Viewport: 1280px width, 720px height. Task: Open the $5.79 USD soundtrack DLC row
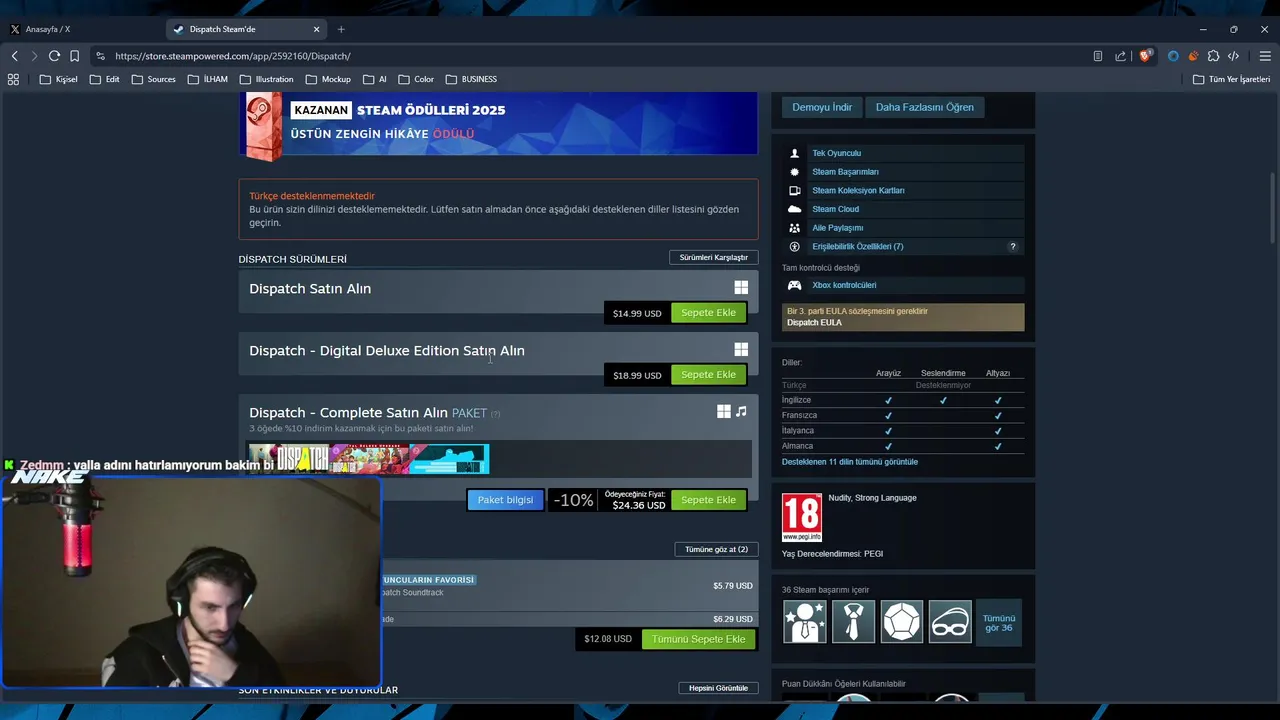pos(570,586)
